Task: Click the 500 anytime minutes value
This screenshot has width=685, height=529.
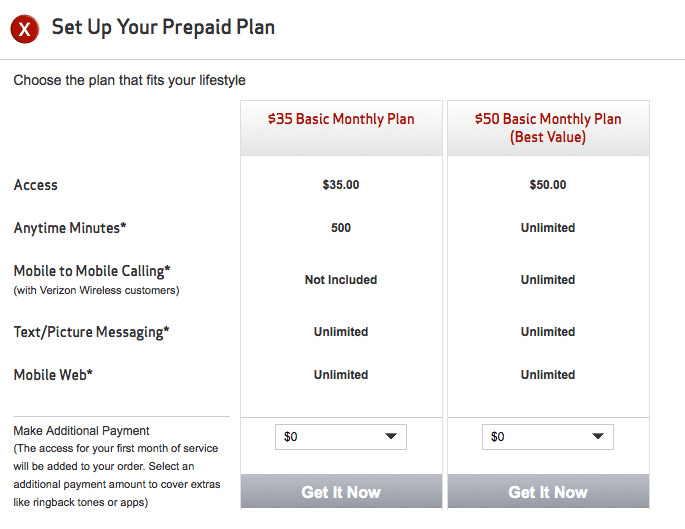Action: pos(341,228)
